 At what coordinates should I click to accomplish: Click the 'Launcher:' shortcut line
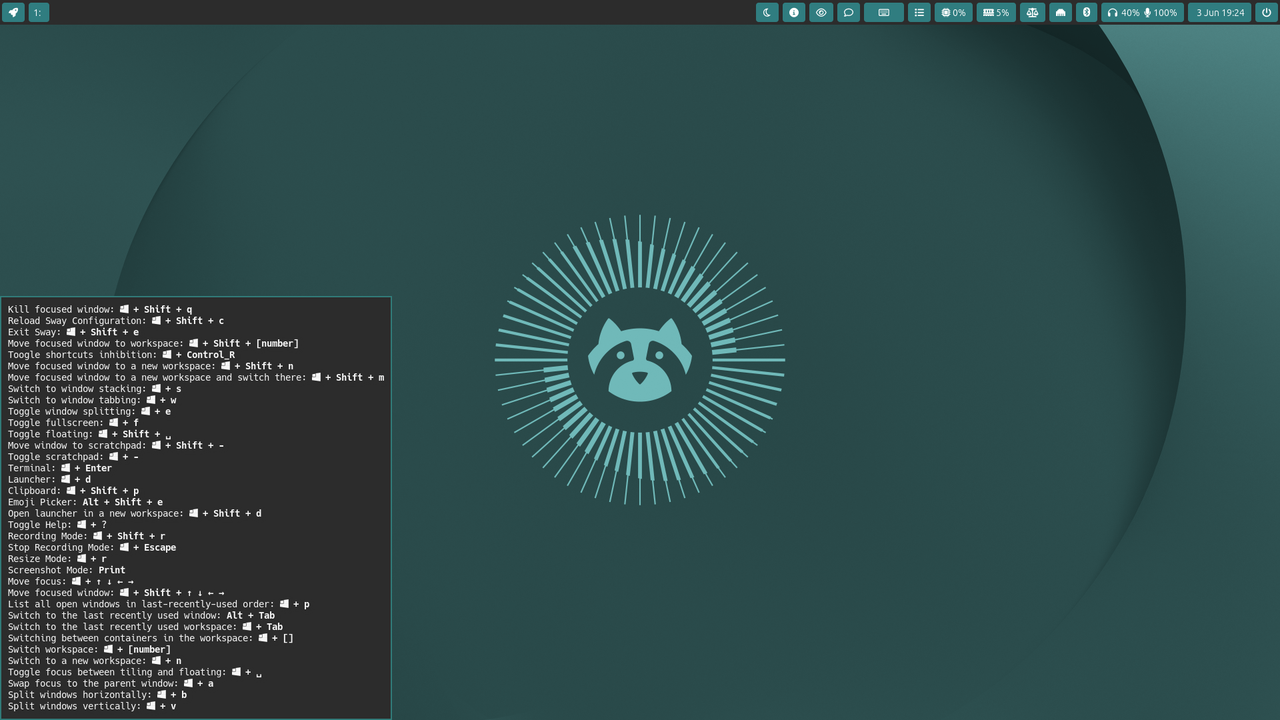point(49,479)
